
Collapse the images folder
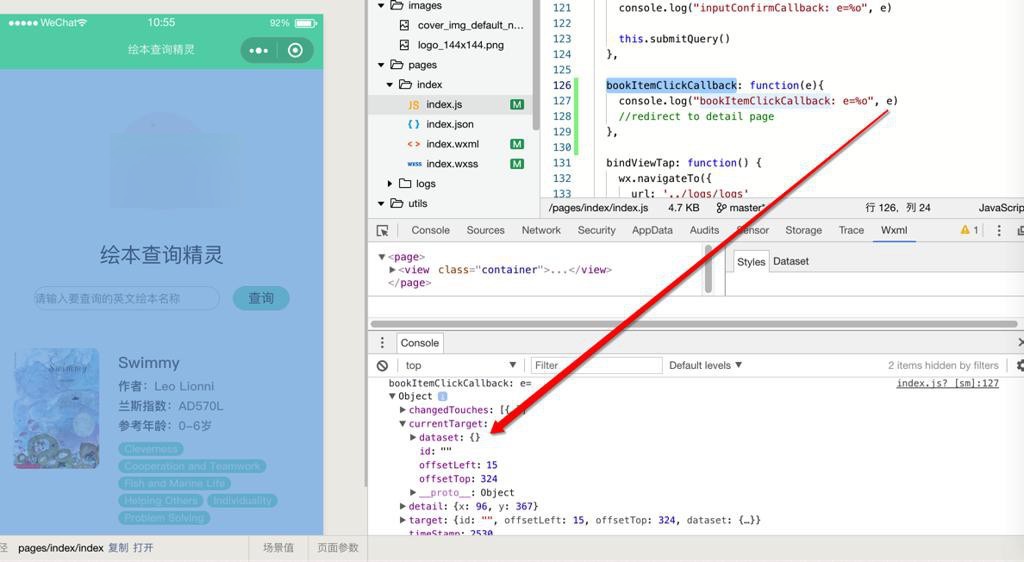tap(381, 5)
